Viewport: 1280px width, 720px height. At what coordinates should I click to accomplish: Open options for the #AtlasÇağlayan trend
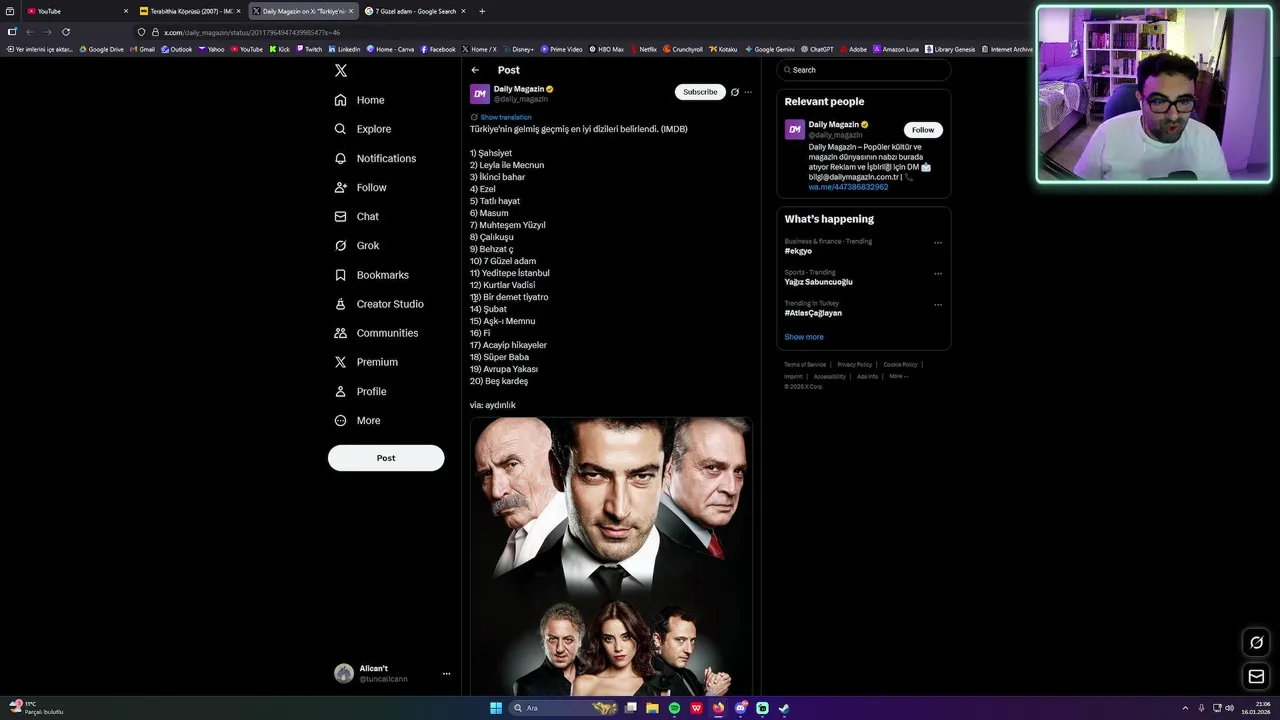(938, 304)
